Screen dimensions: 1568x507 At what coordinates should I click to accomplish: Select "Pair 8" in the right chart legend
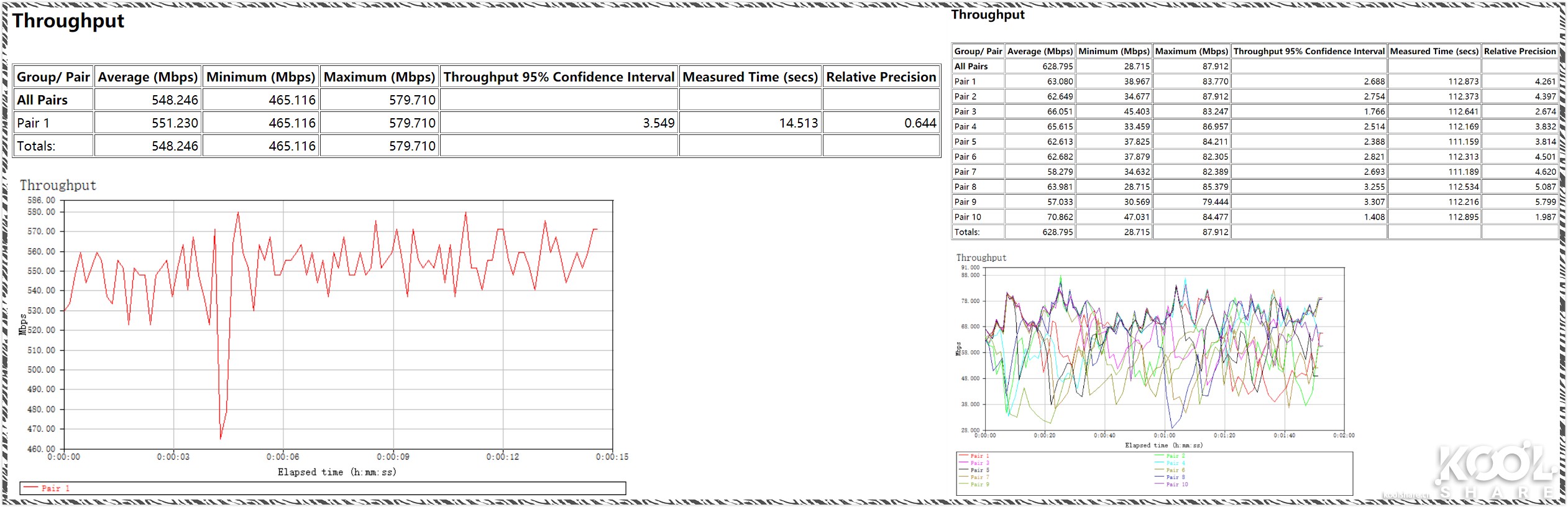1175,477
